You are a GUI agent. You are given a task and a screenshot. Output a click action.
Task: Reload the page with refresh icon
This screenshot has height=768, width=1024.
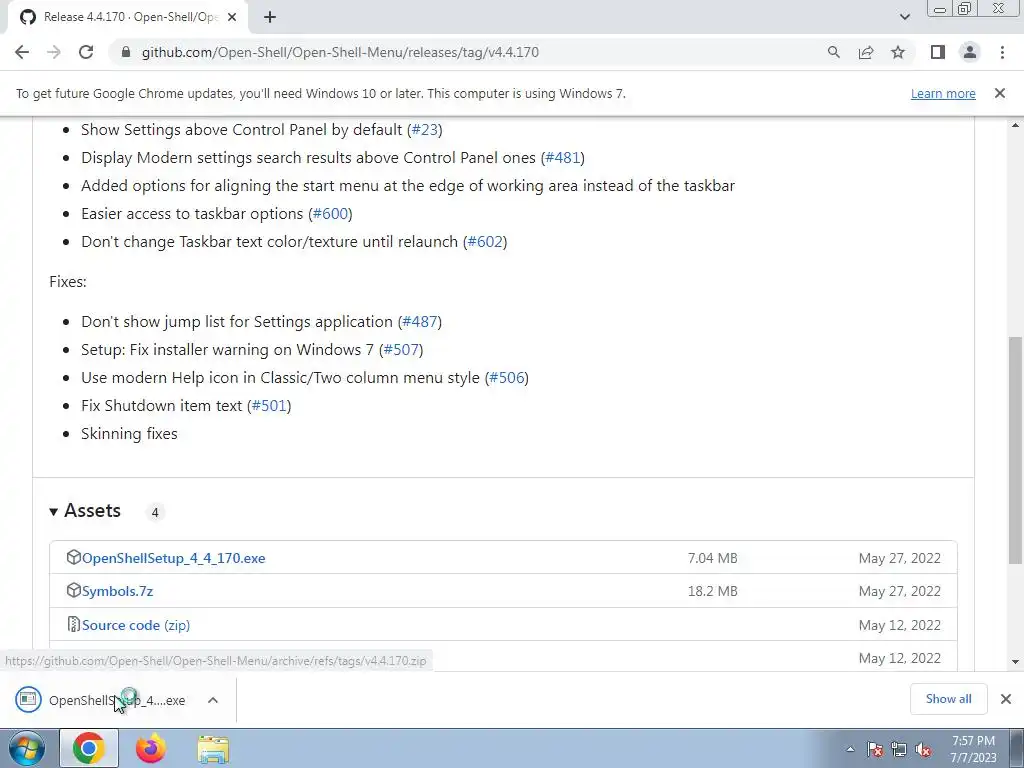86,52
